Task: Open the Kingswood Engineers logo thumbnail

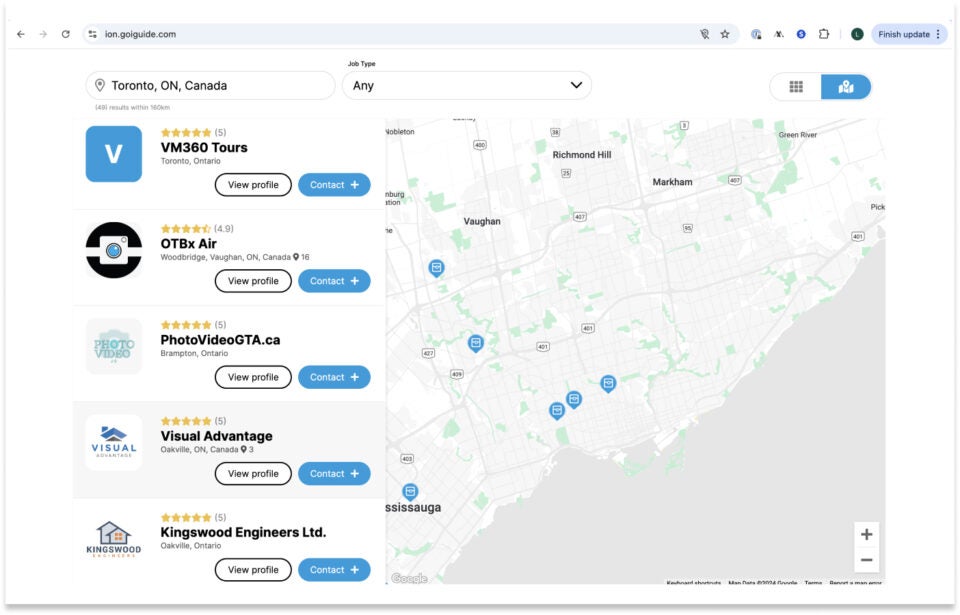Action: tap(113, 539)
